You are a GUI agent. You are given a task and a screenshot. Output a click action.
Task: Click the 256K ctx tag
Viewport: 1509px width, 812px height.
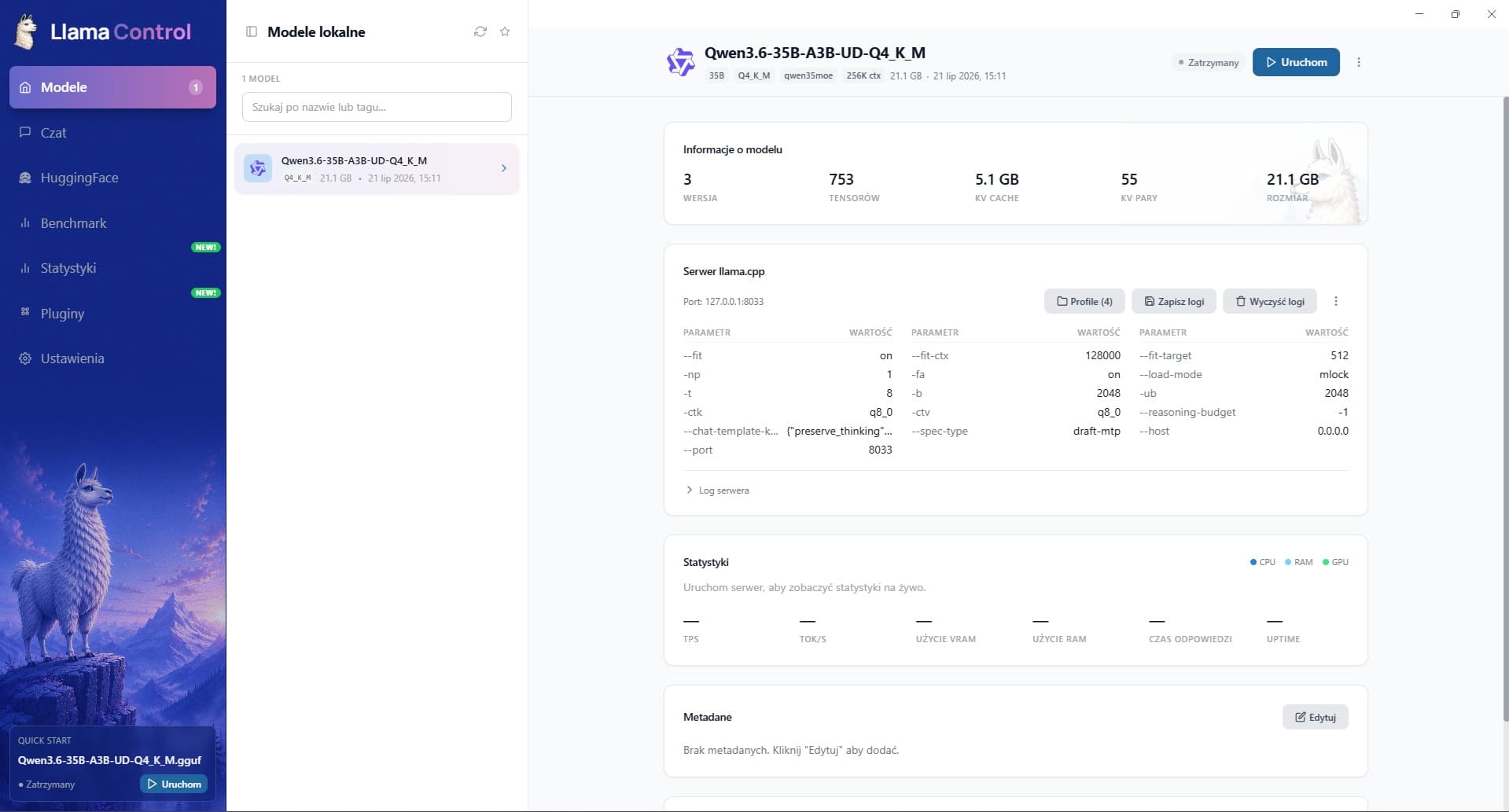pos(863,75)
